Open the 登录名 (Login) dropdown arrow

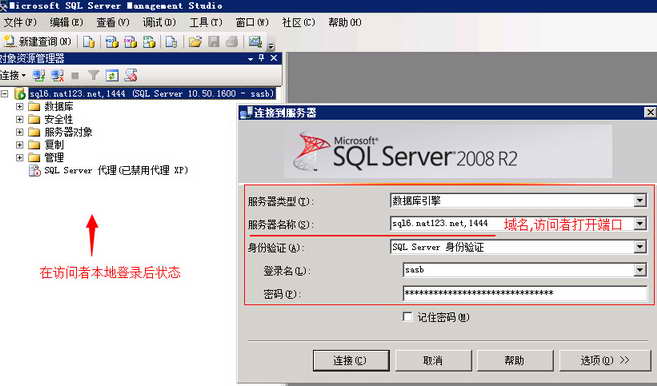coord(639,270)
